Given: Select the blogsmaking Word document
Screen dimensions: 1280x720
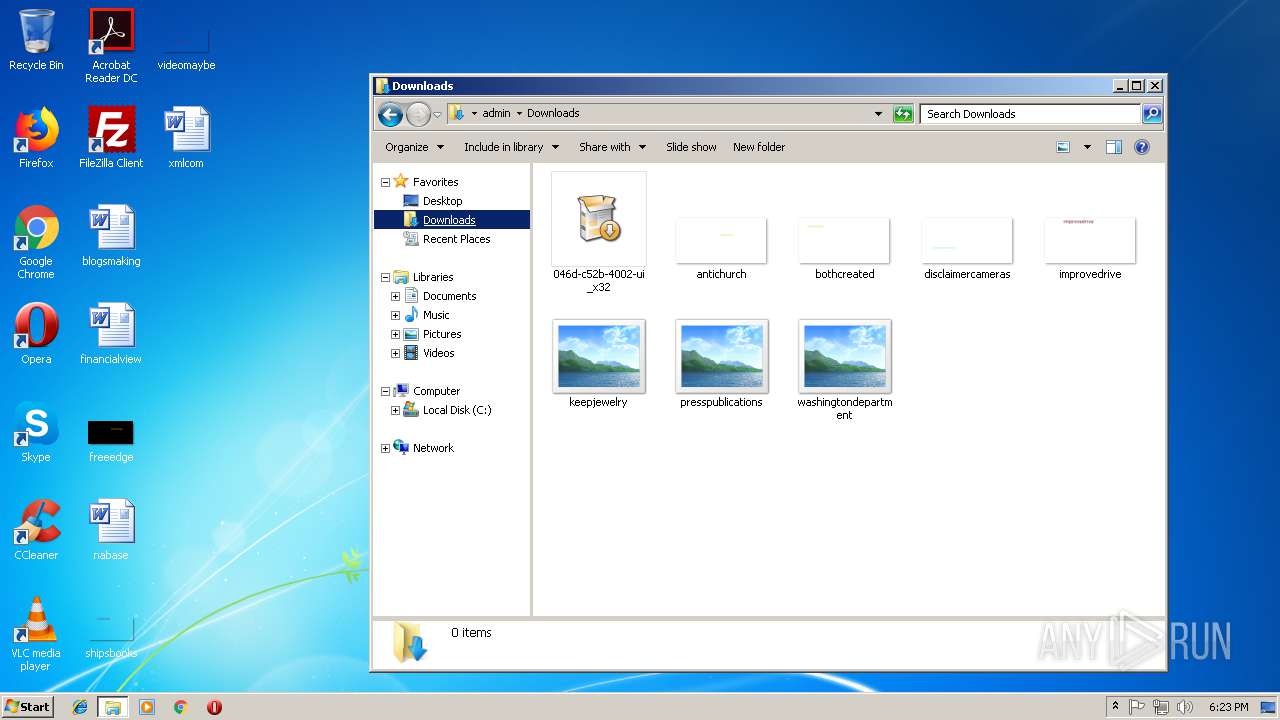Looking at the screenshot, I should pos(111,236).
